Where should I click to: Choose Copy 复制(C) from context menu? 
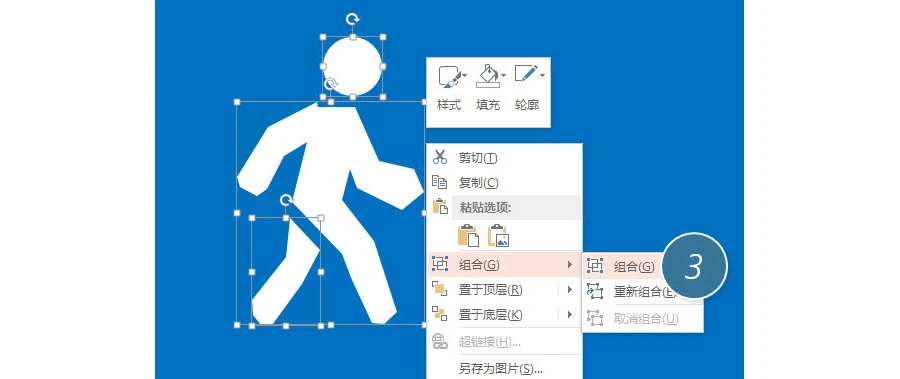click(x=479, y=183)
